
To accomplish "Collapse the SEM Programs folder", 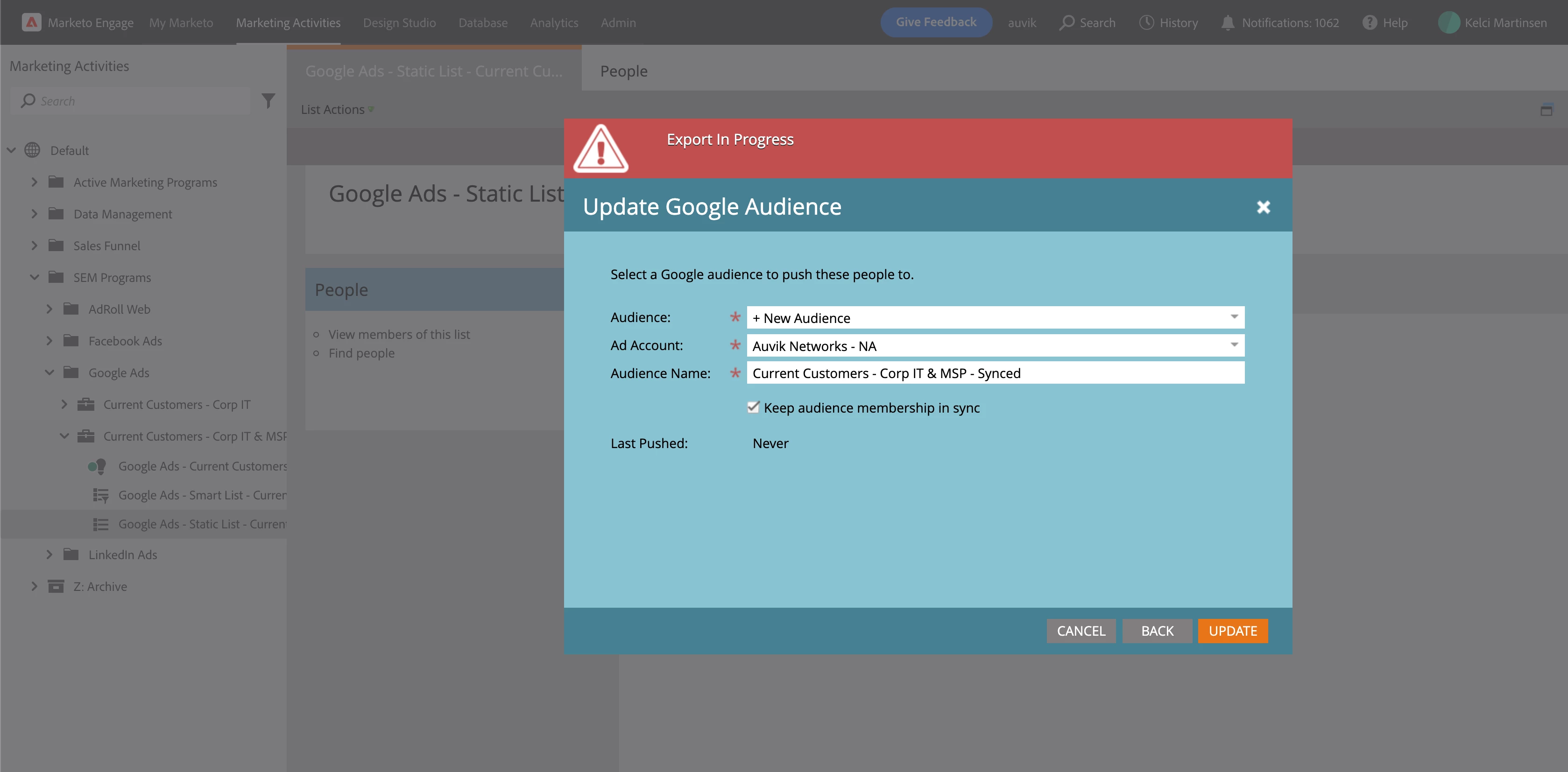I will 35,277.
